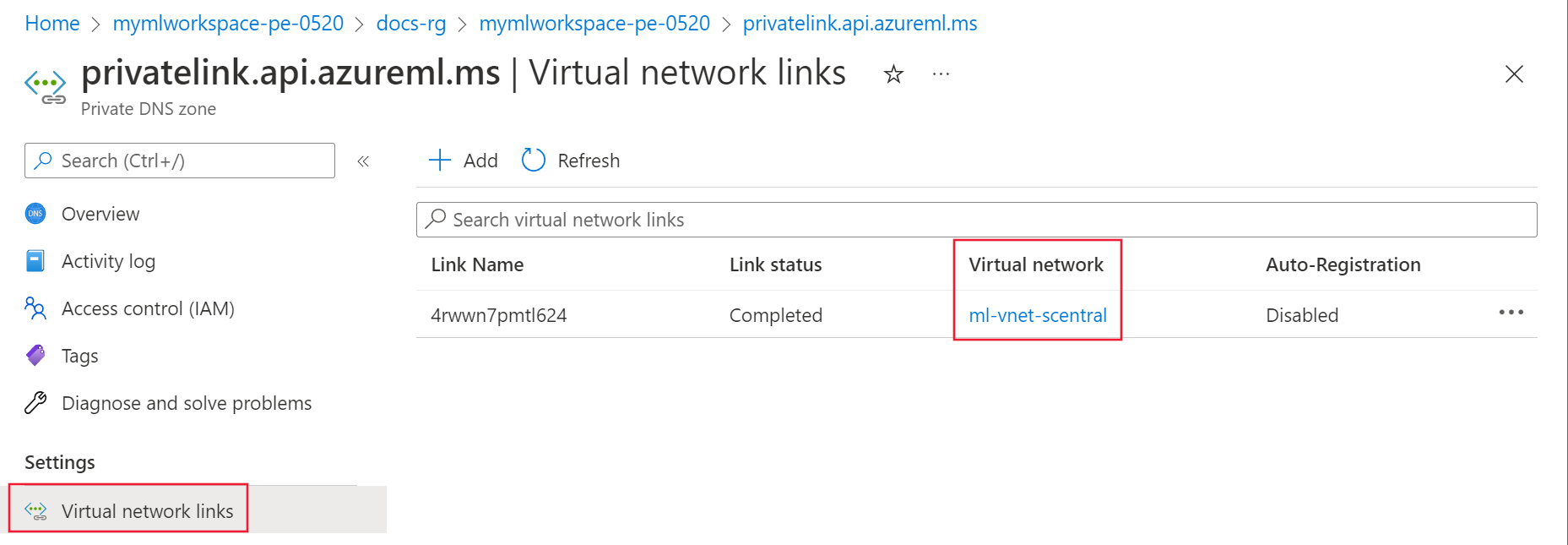Favorite the page using the star icon
1568x545 pixels.
coord(893,74)
